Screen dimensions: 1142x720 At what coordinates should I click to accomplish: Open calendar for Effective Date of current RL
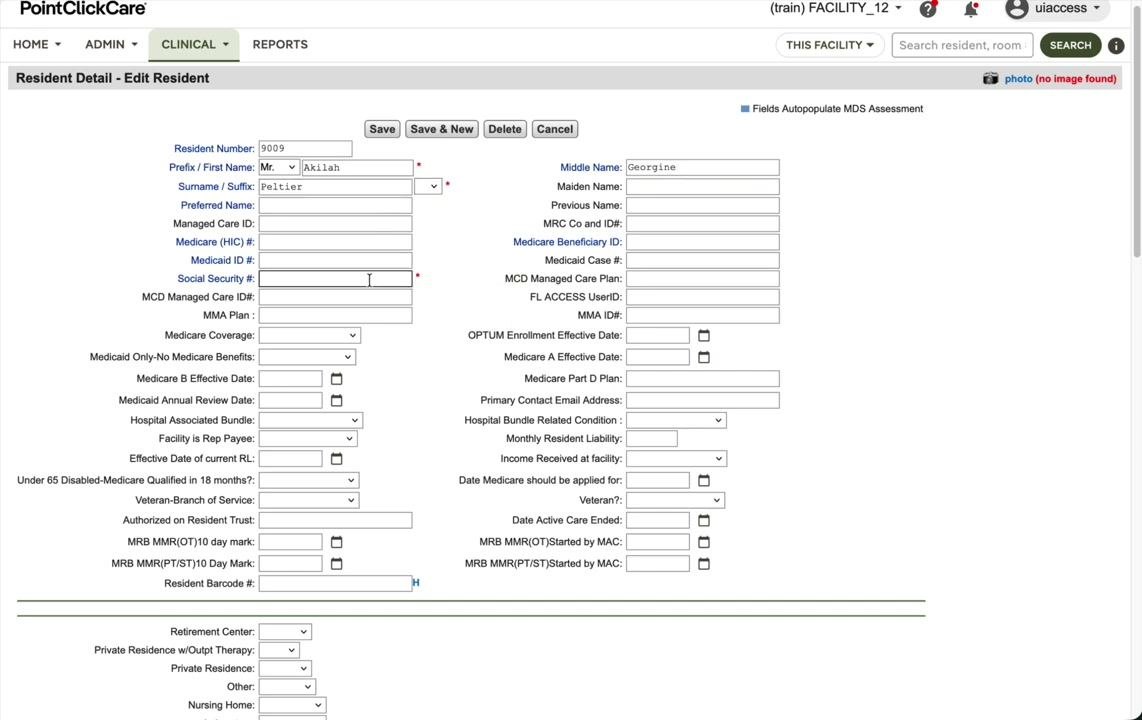click(336, 459)
